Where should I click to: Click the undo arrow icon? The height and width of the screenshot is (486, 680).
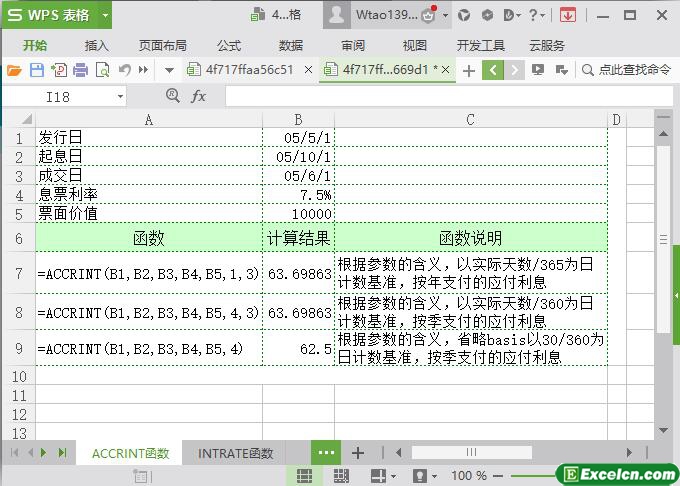tap(124, 70)
